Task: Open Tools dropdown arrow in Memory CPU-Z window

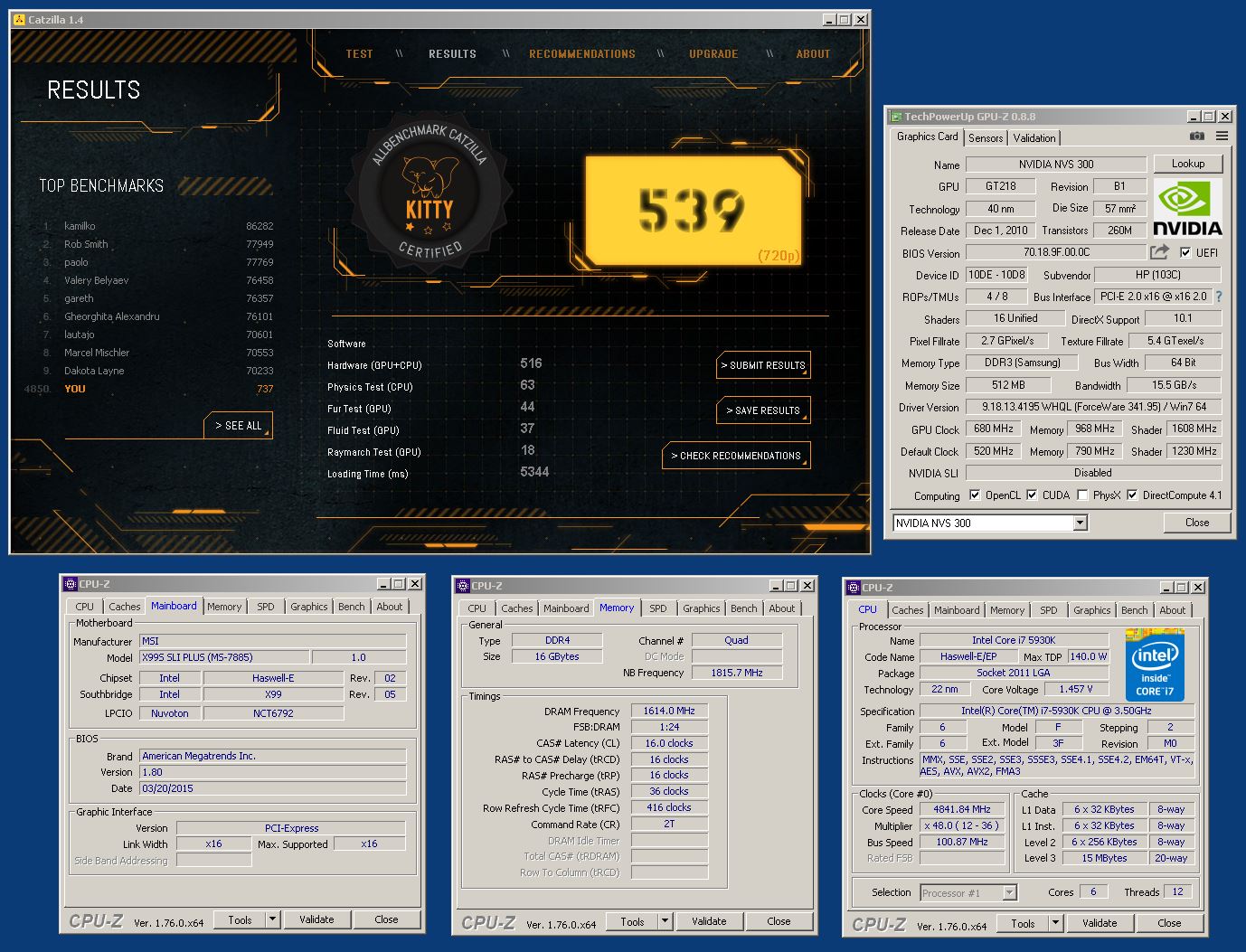Action: (x=665, y=921)
